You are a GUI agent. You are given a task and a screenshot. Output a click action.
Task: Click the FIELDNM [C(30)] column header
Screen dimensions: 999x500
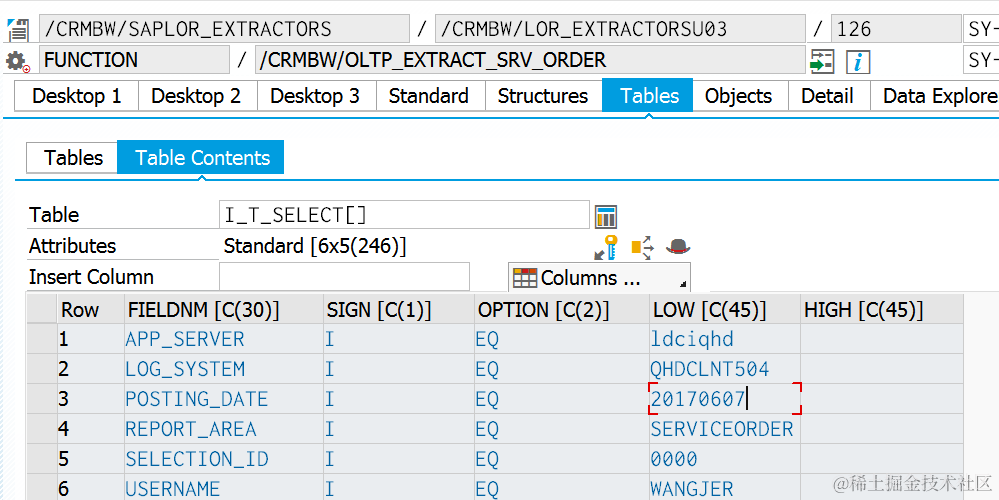point(223,310)
